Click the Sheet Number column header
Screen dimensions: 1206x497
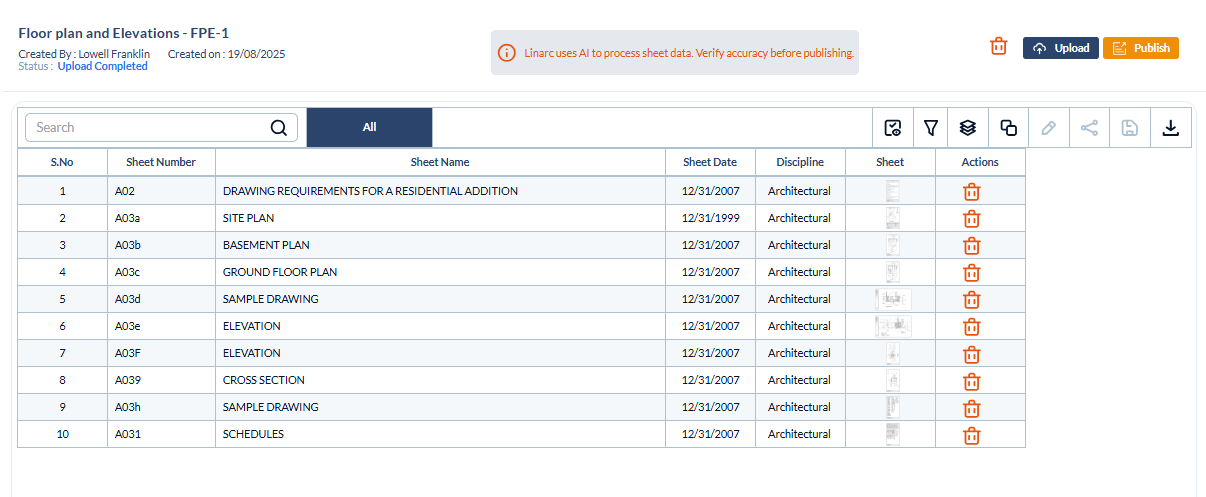(161, 162)
